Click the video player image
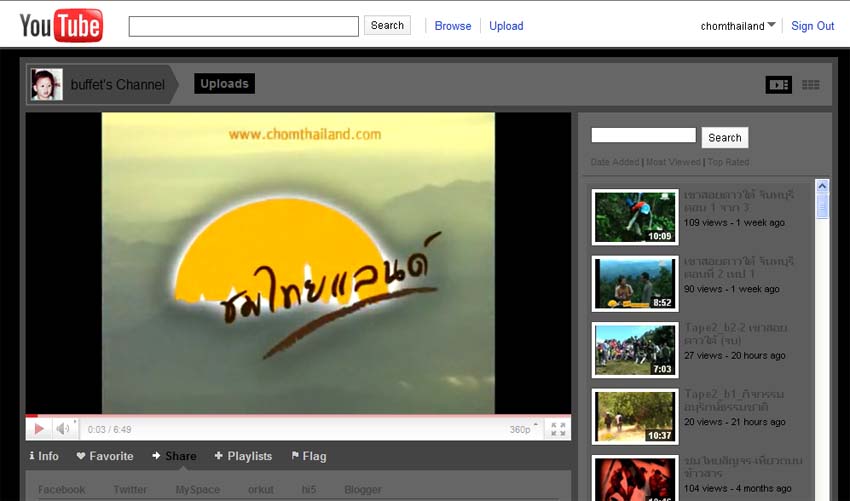The image size is (850, 501). click(298, 263)
